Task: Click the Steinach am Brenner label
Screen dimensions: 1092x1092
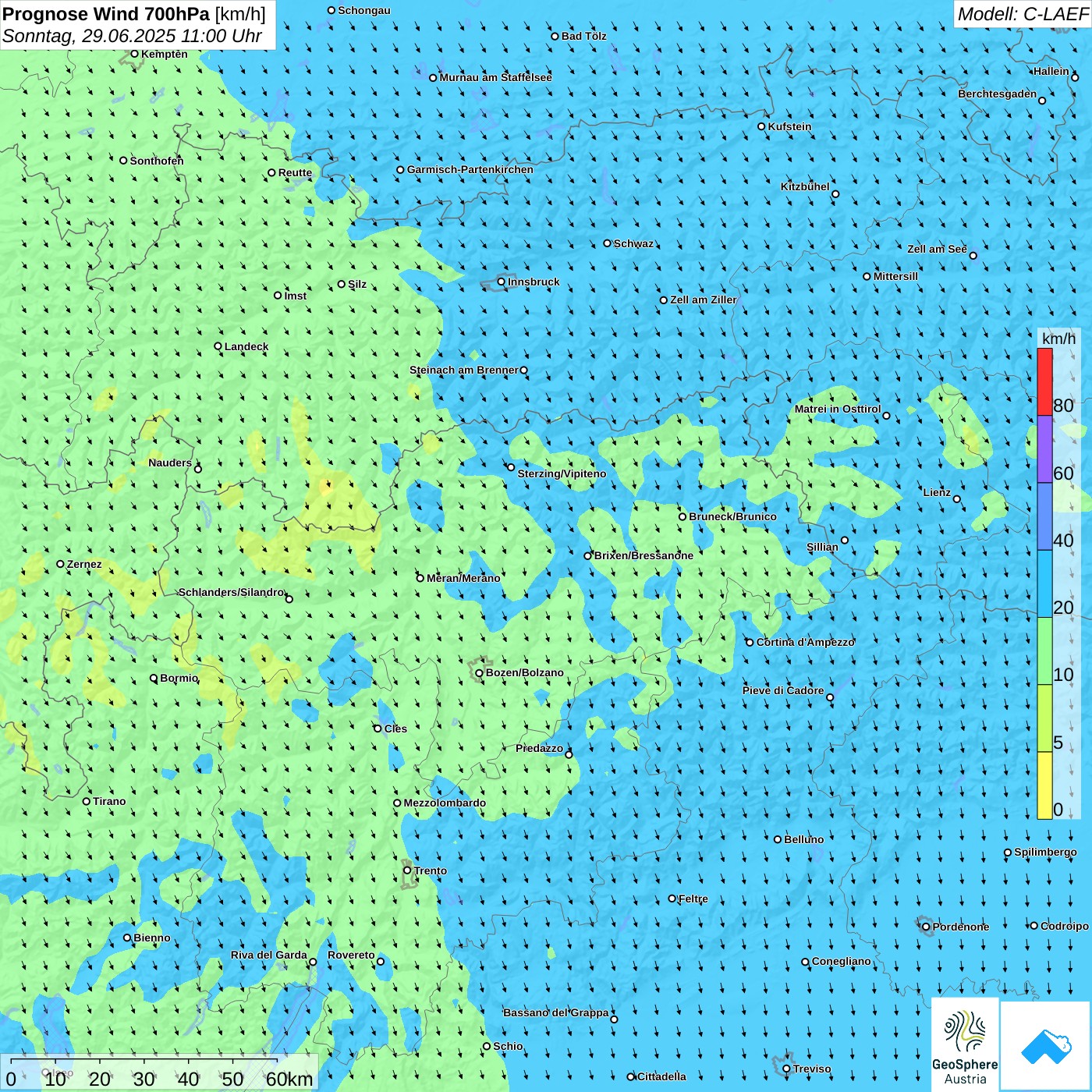Action: [463, 370]
